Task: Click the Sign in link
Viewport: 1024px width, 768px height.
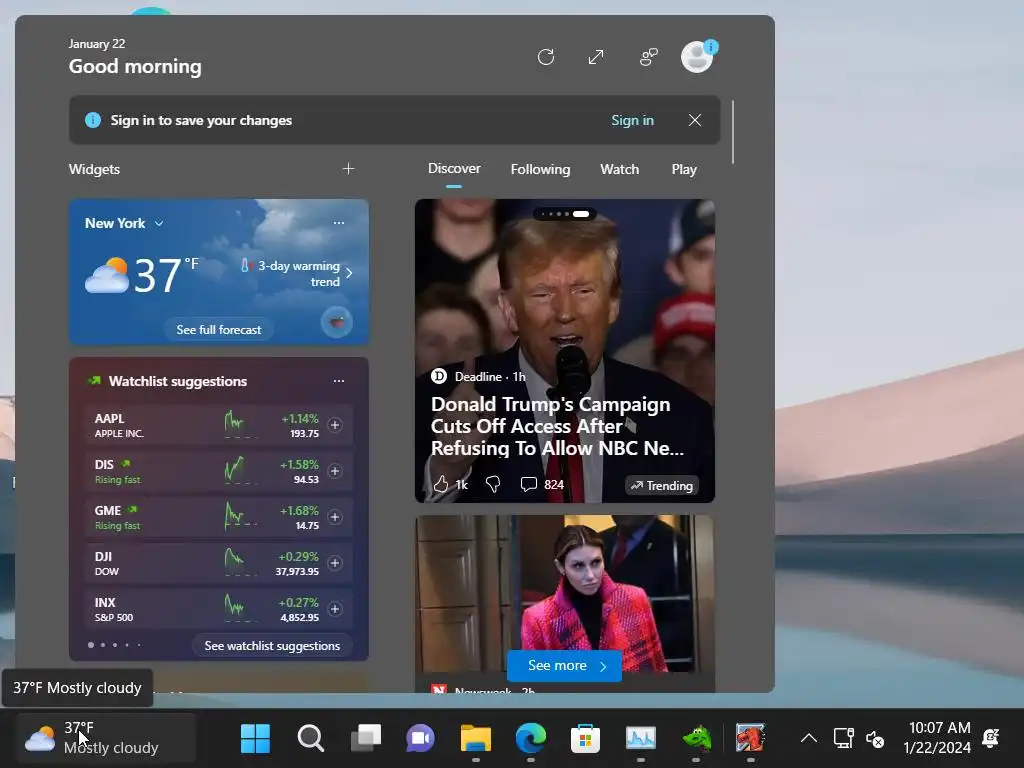Action: coord(632,120)
